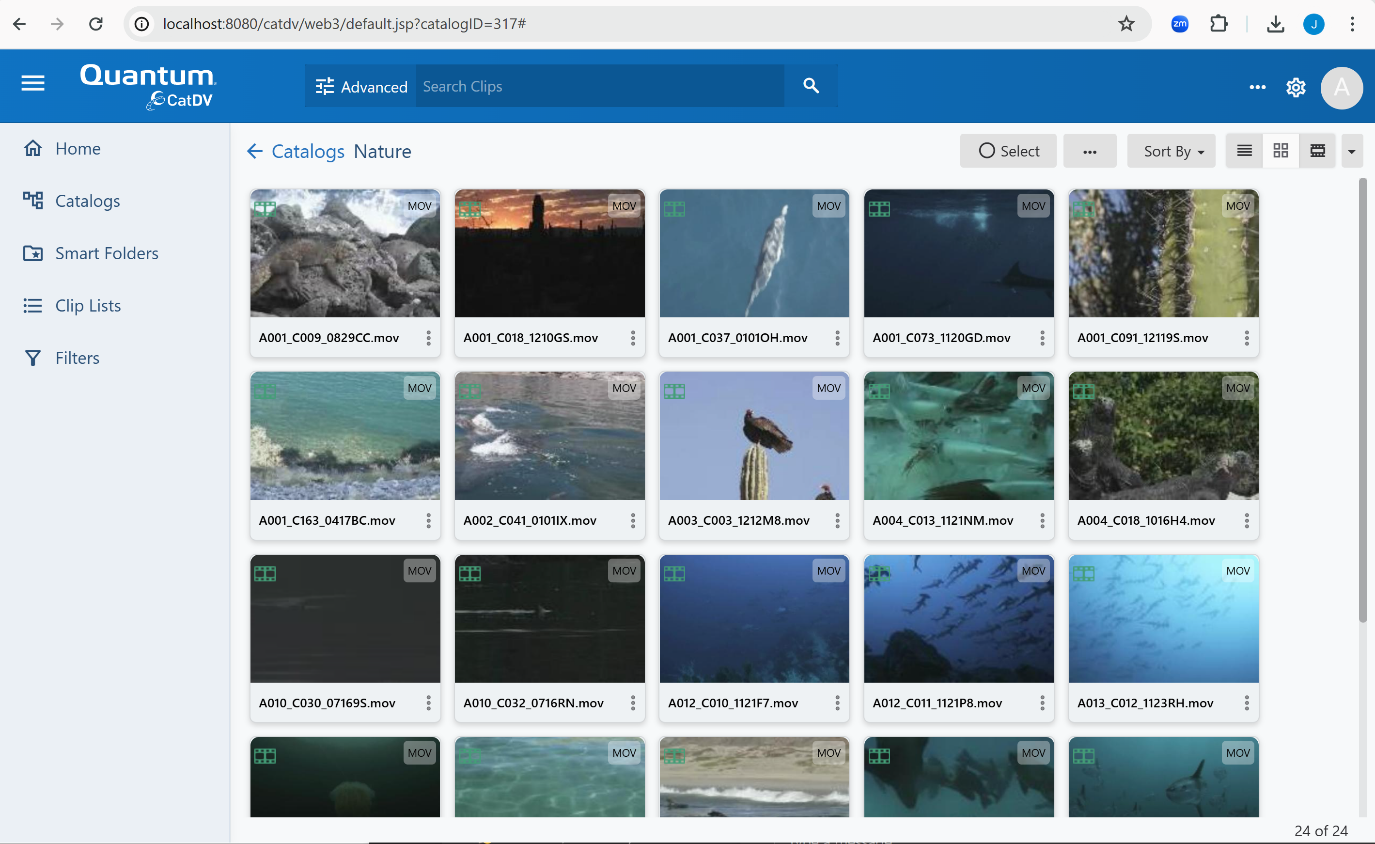1375x844 pixels.
Task: Click the back arrow to Catalogs
Action: tap(255, 151)
